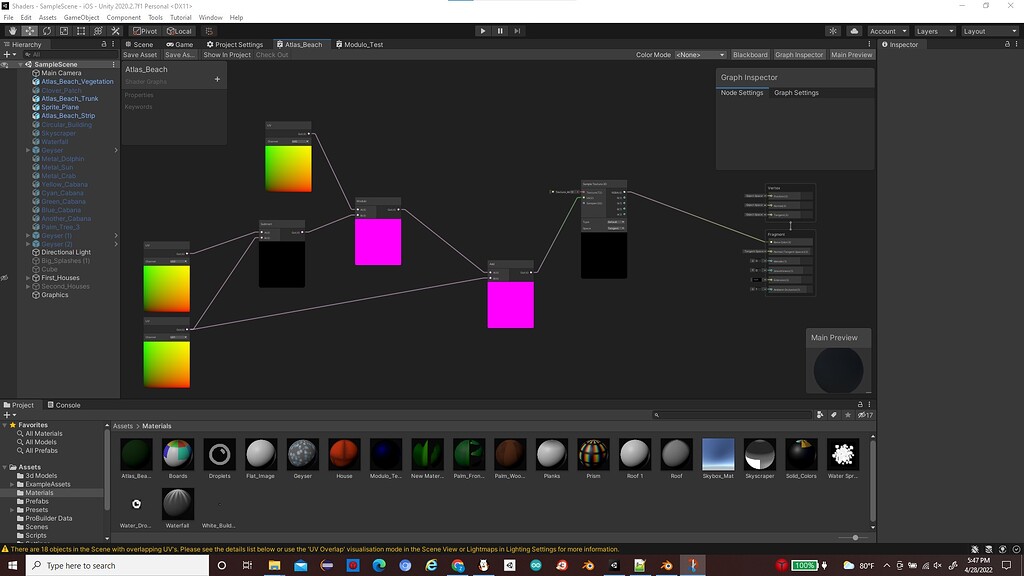Viewport: 1024px width, 576px height.
Task: Click the Unity Collab cloud icon
Action: pyautogui.click(x=856, y=31)
